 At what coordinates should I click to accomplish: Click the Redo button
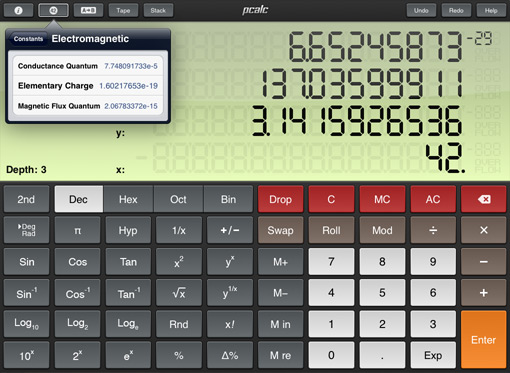coord(456,10)
